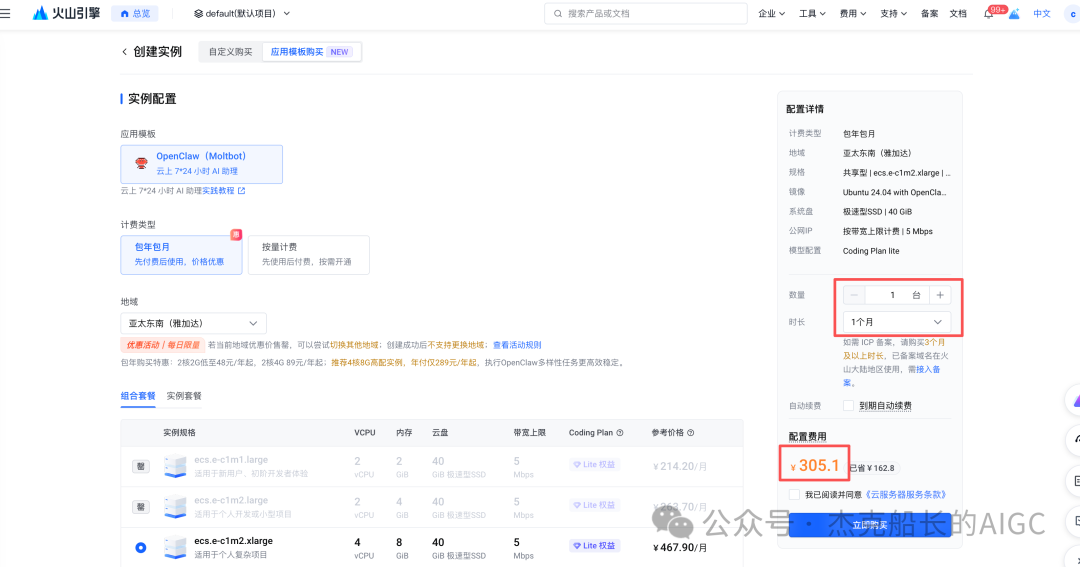Switch to the 组合套餐 tab
Image resolution: width=1080 pixels, height=567 pixels.
point(138,396)
